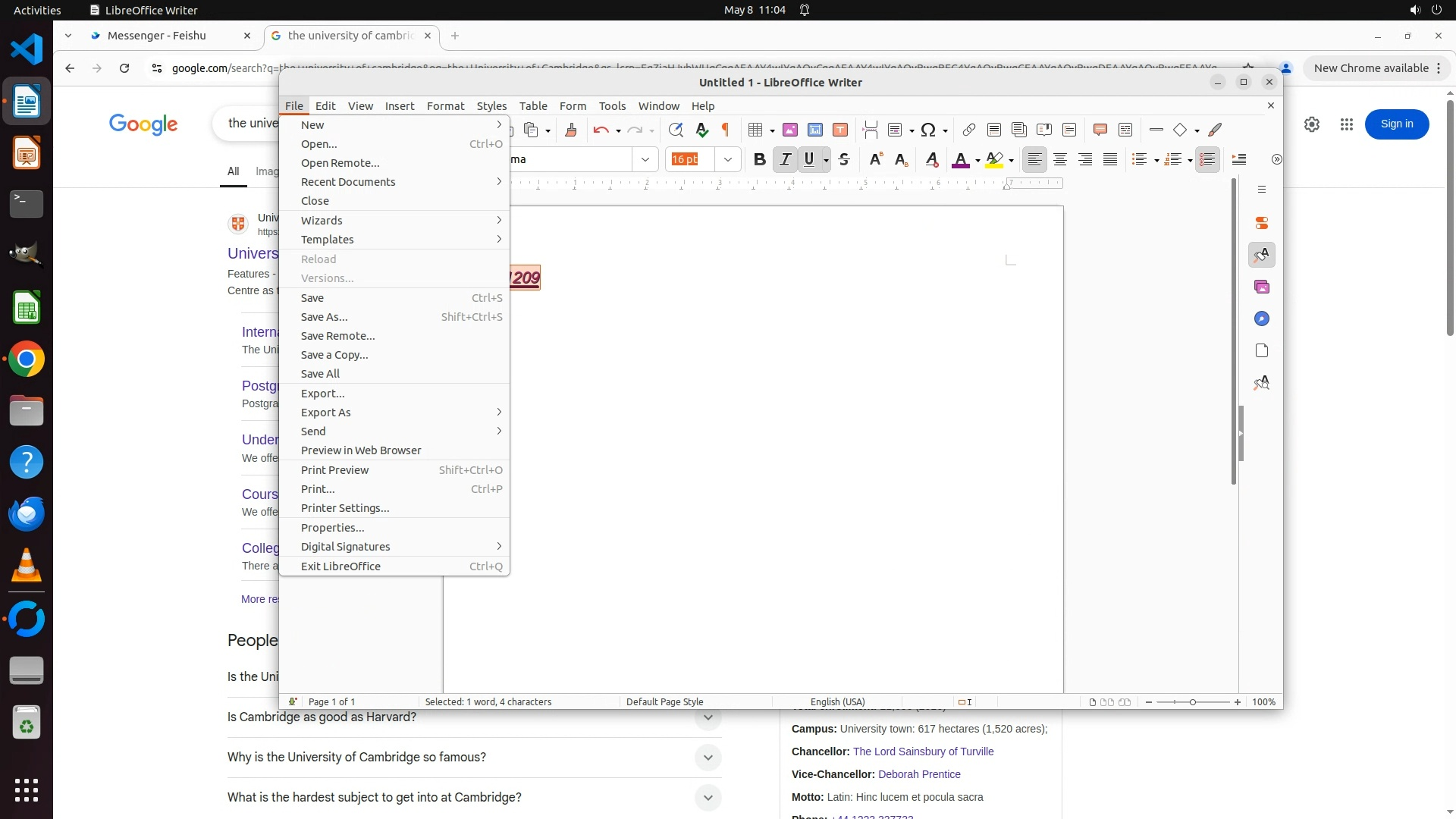Click the Find and Replace icon
1456x819 pixels.
click(x=676, y=130)
